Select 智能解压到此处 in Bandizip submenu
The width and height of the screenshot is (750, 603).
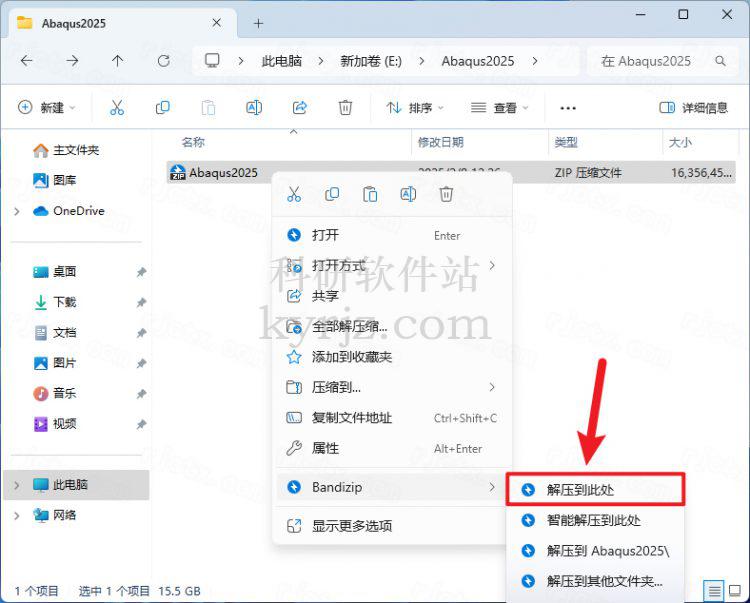click(x=596, y=520)
